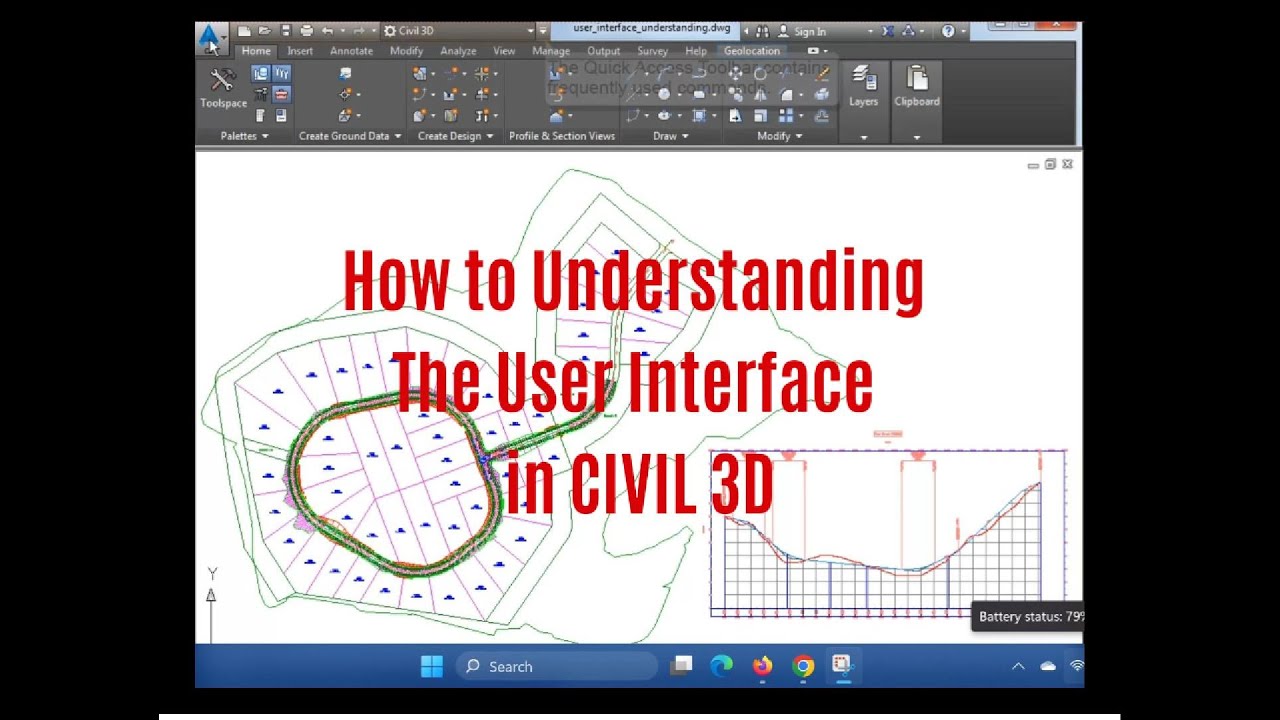Switch to the Manage ribbon tab
The width and height of the screenshot is (1280, 720).
pos(551,51)
